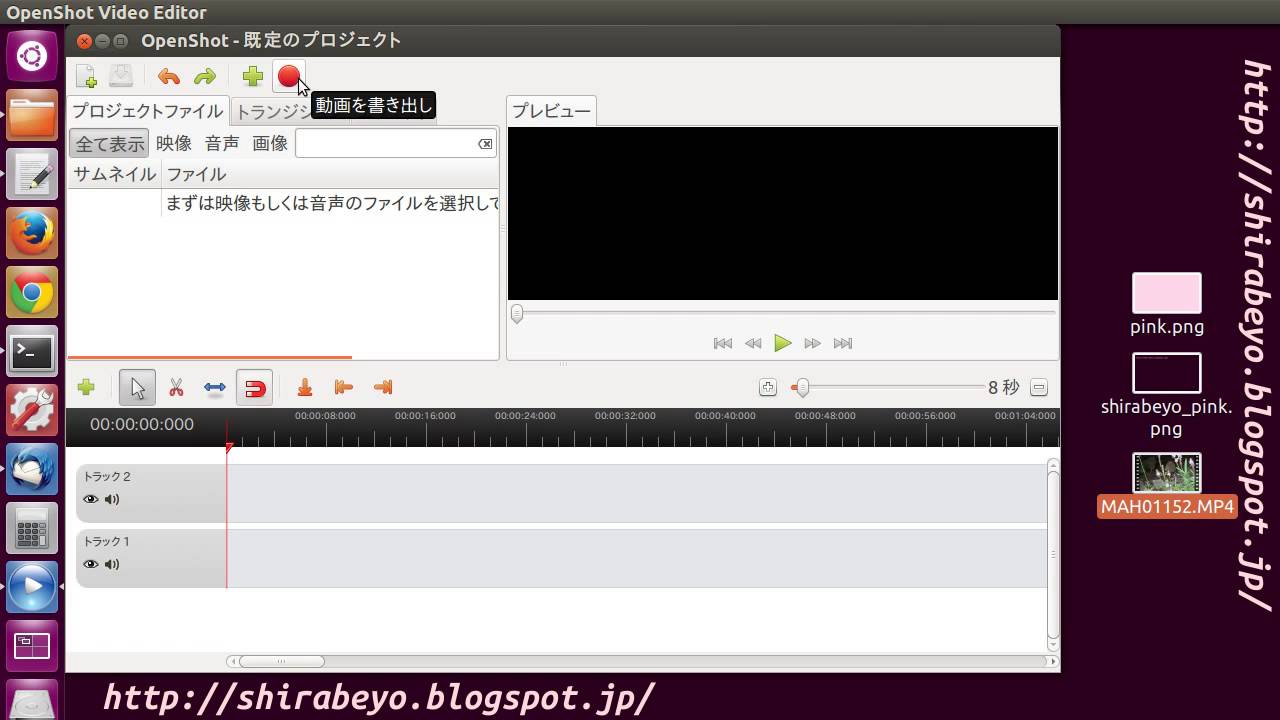Mute Track 1 audio speaker
This screenshot has width=1280, height=720.
click(x=112, y=564)
